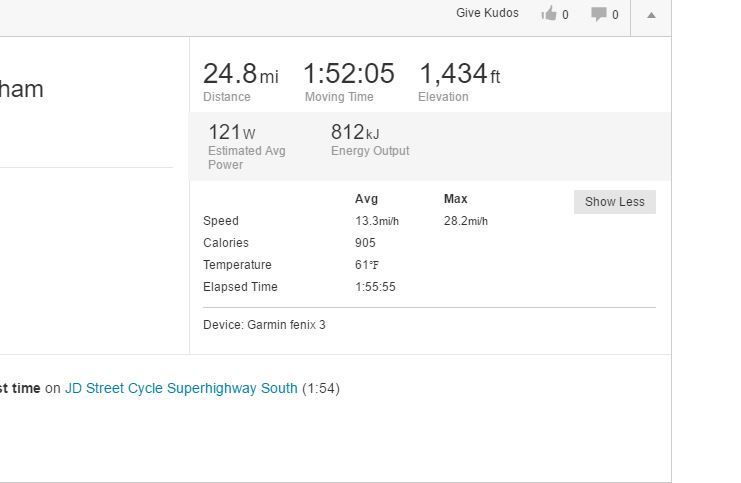
Task: Click the 121 W estimated average power
Action: (232, 132)
